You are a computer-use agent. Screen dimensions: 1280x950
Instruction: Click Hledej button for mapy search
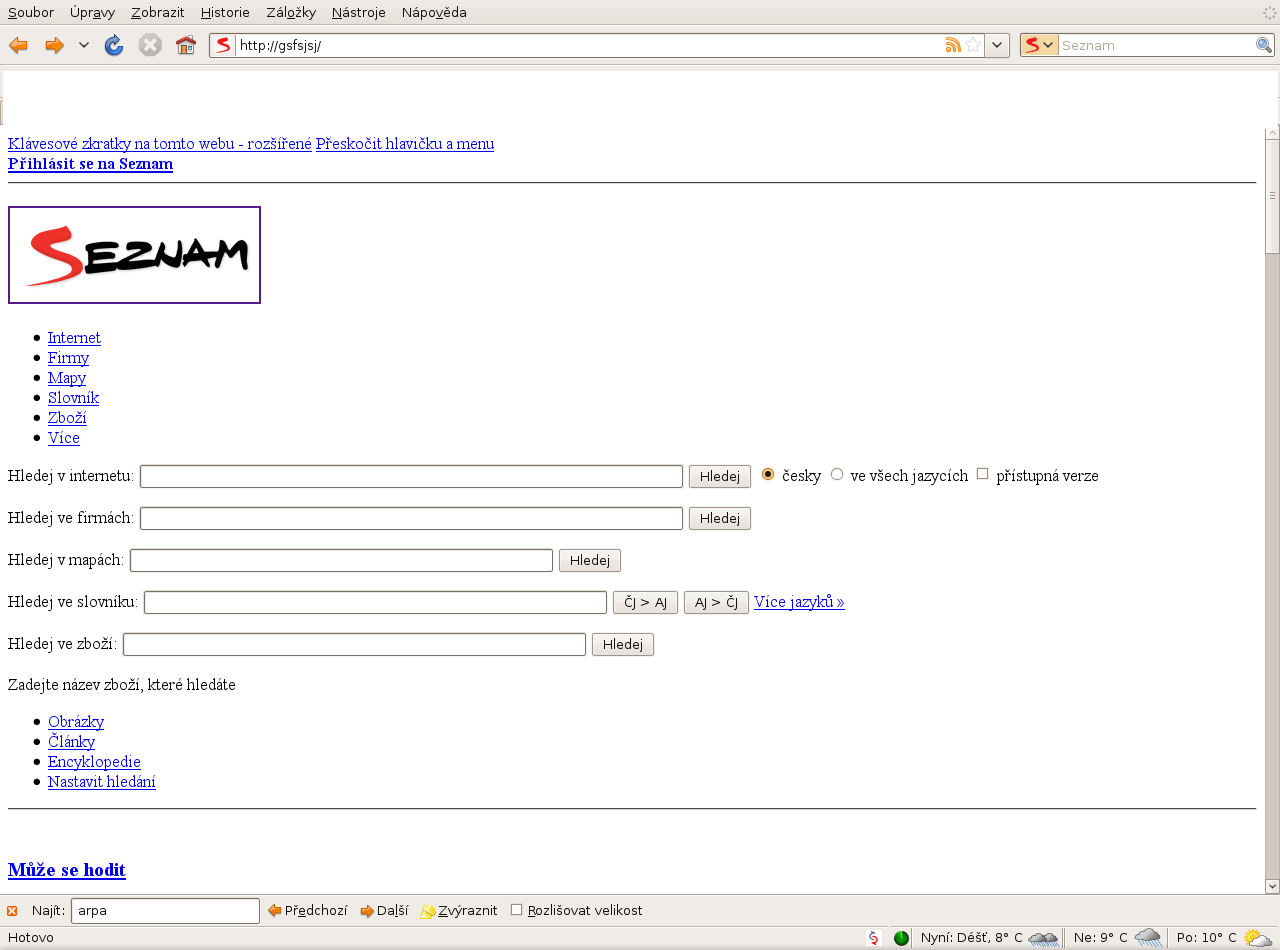point(590,561)
